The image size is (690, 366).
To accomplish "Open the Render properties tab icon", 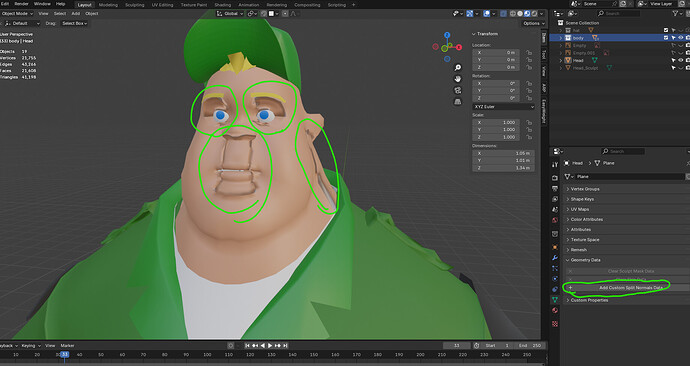I will (555, 178).
